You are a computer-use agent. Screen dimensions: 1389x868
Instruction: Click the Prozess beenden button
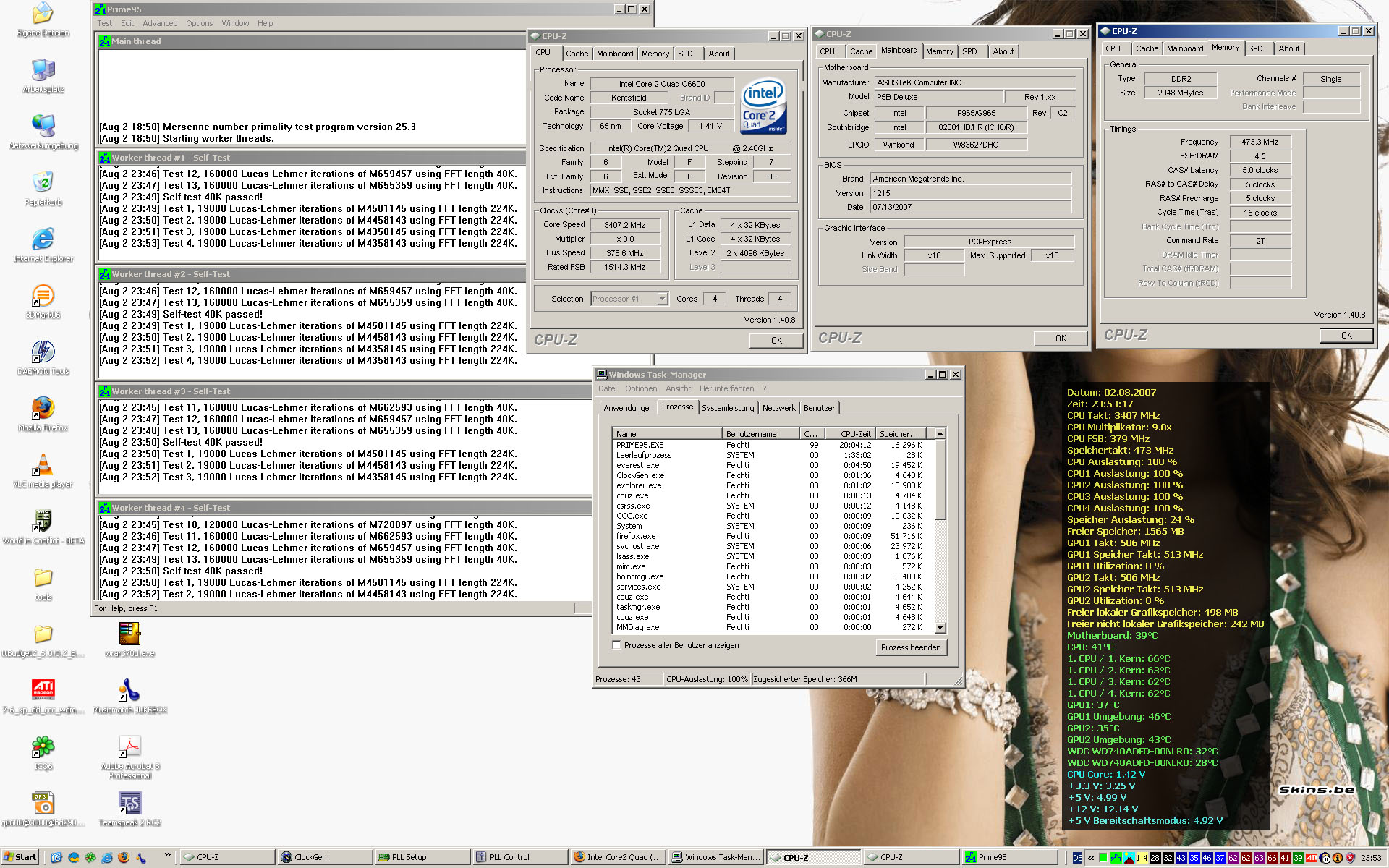pos(910,647)
